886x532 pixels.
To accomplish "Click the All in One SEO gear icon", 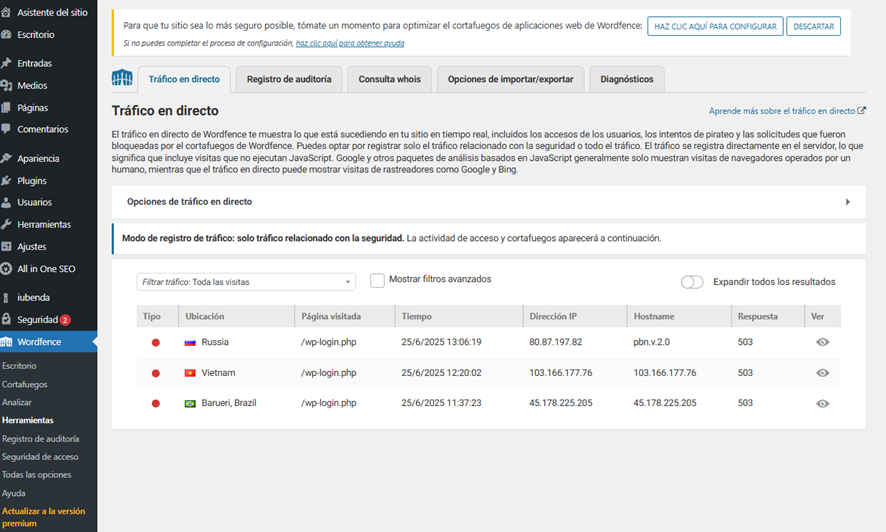I will [x=6, y=269].
